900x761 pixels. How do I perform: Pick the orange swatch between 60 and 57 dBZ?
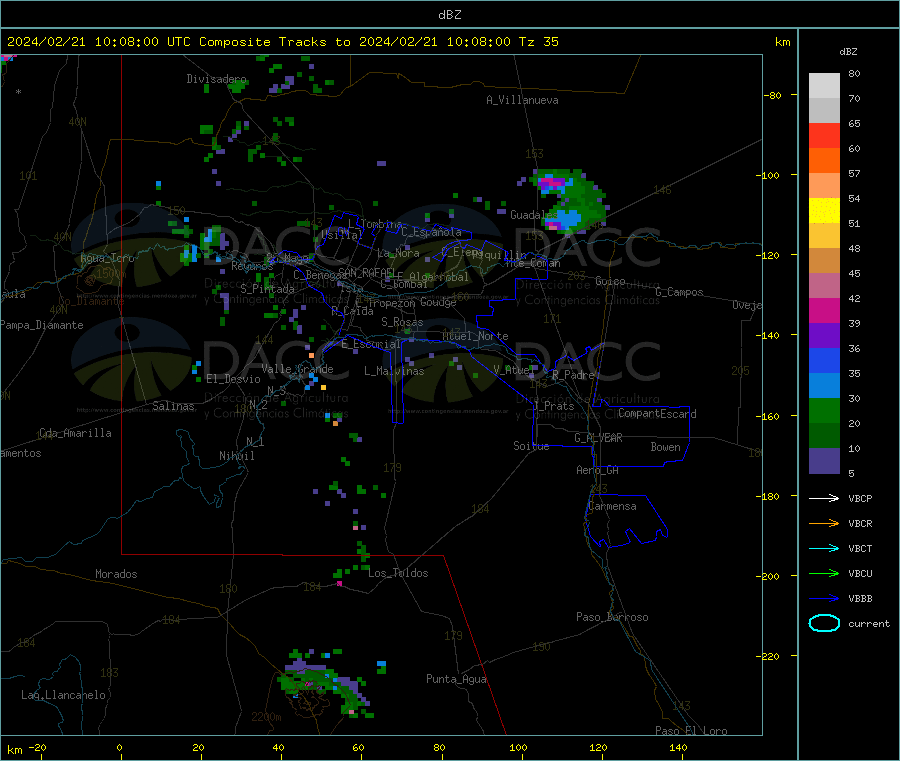824,161
